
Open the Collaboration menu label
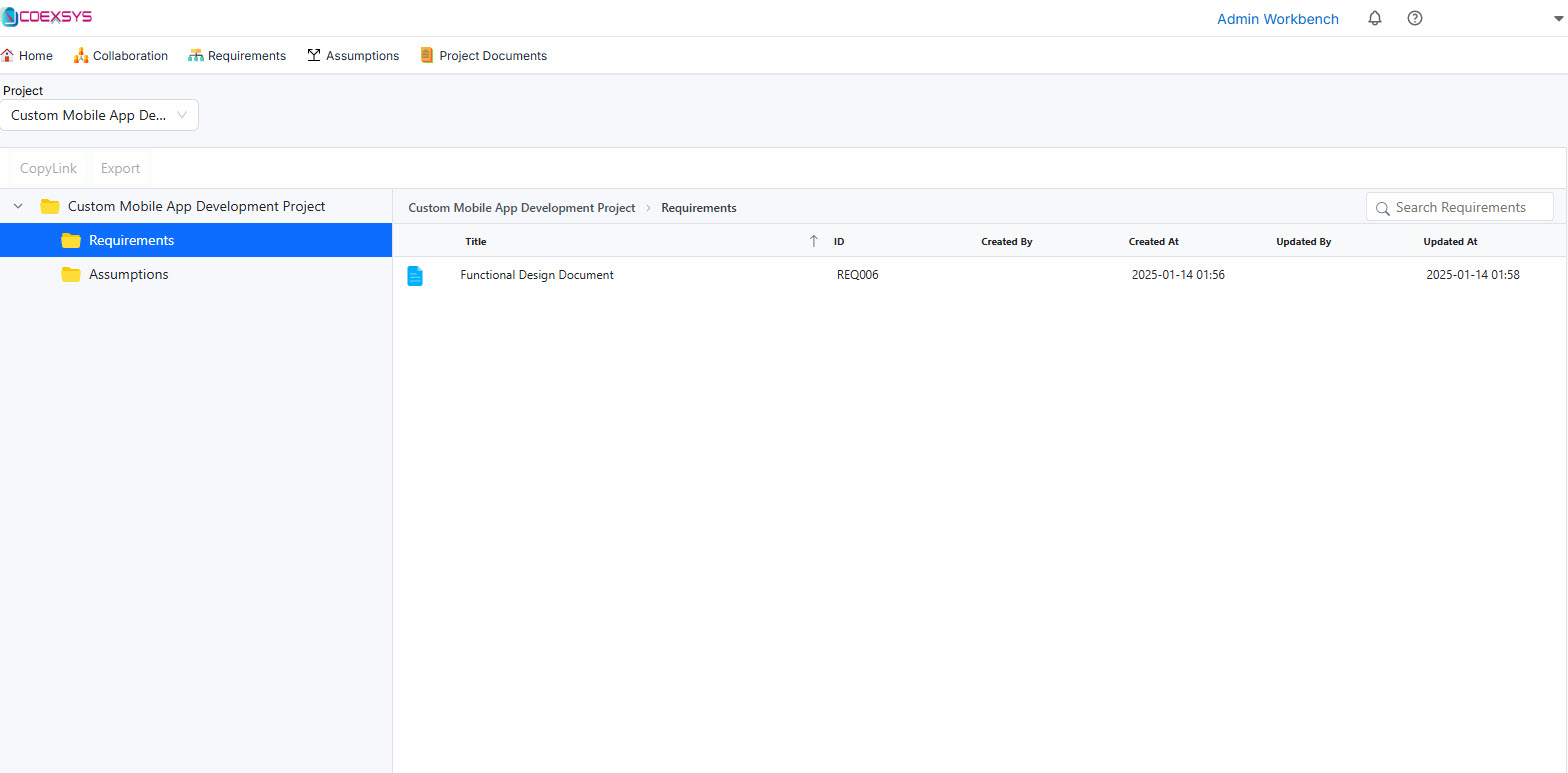[x=130, y=56]
